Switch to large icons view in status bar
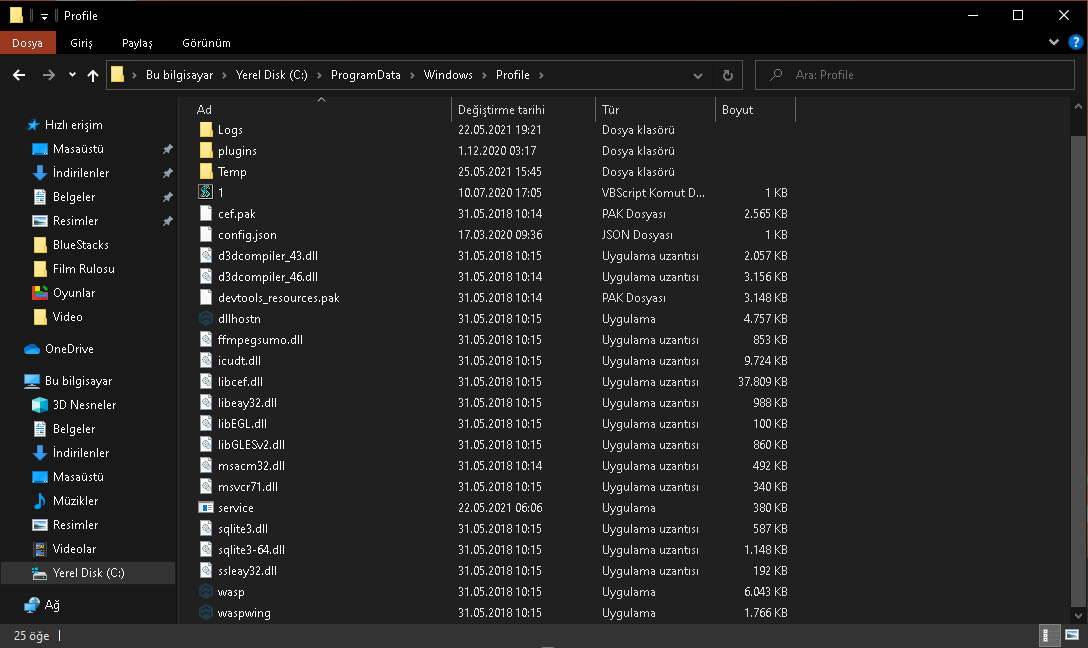1088x648 pixels. (x=1072, y=636)
